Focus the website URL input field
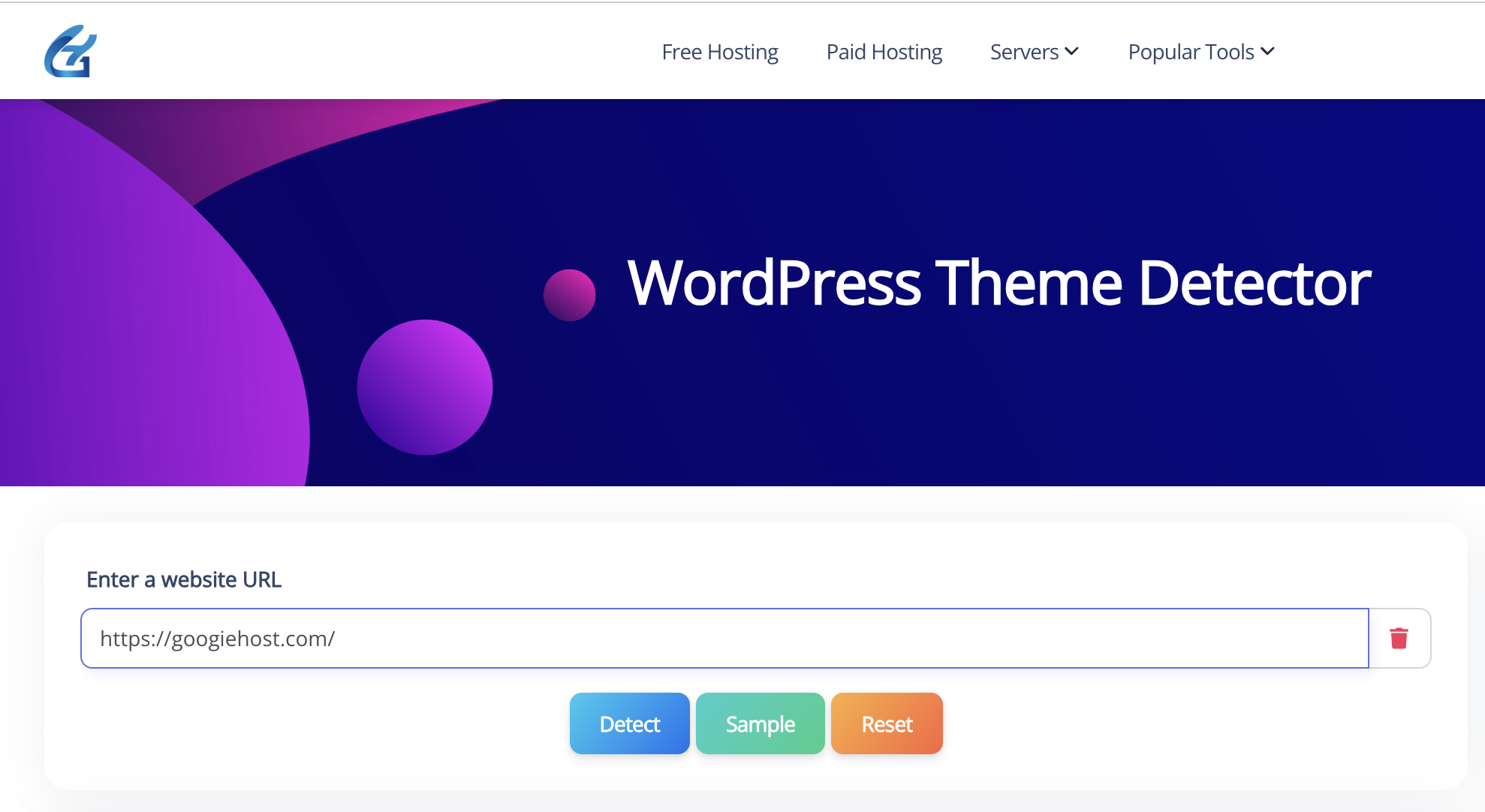This screenshot has height=812, width=1485. click(826, 639)
